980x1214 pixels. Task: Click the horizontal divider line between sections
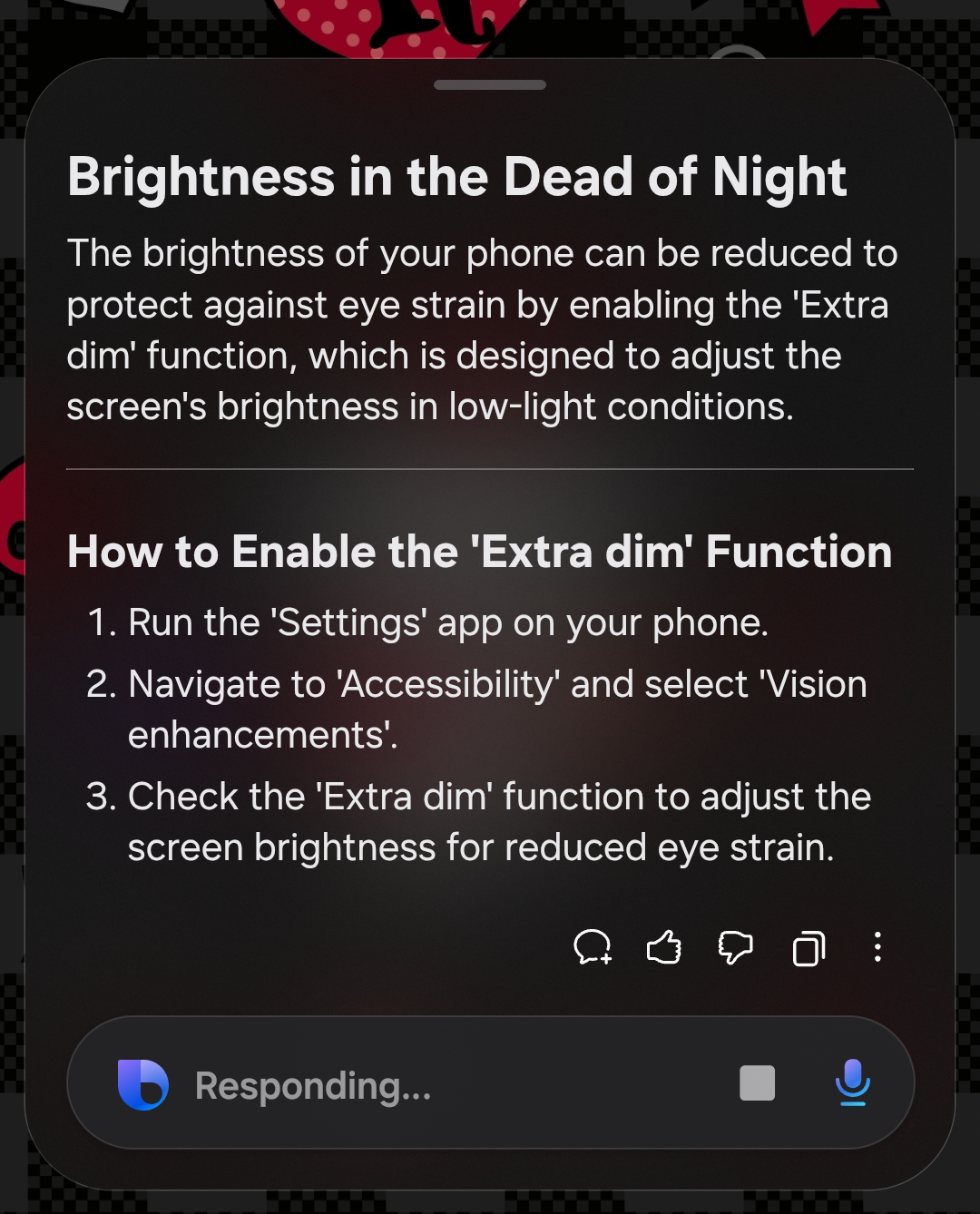point(490,469)
